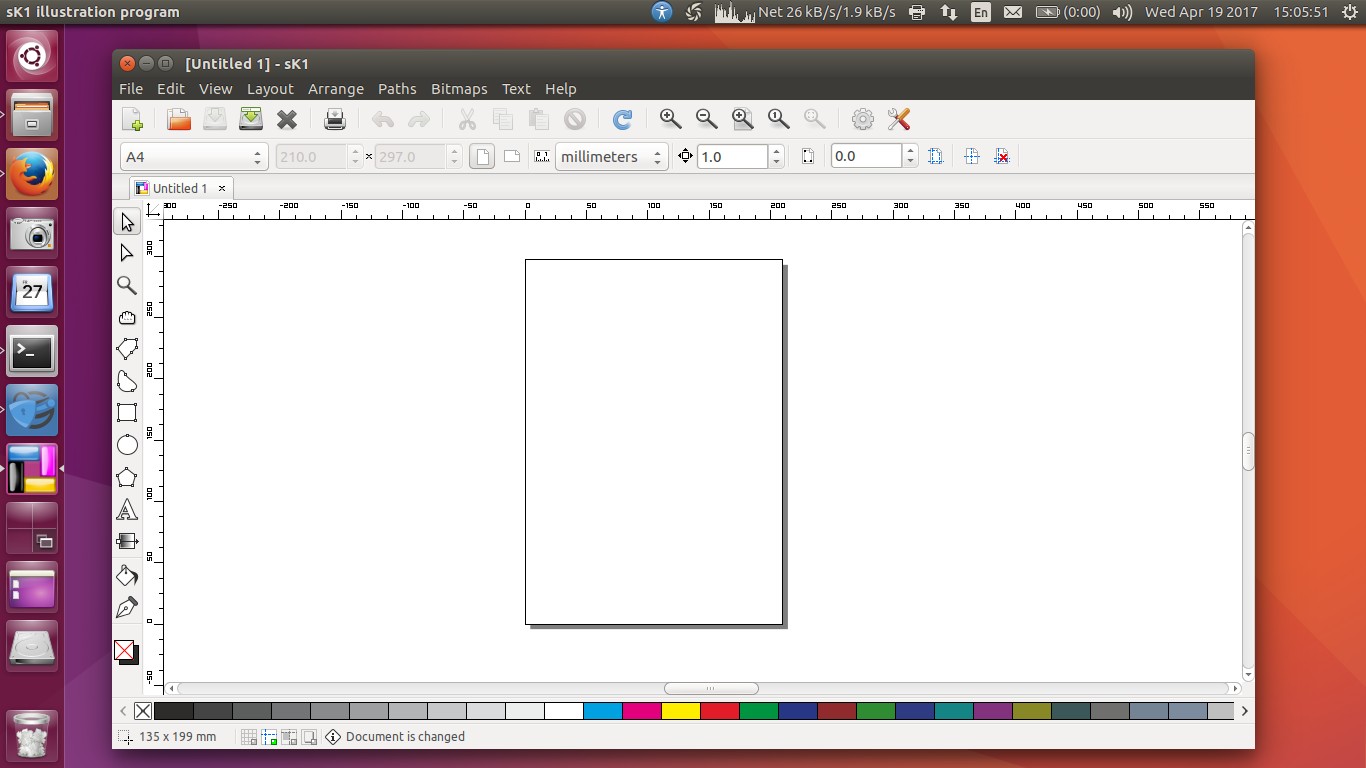Image resolution: width=1366 pixels, height=768 pixels.
Task: Pick the cyan color swatch
Action: pos(602,711)
